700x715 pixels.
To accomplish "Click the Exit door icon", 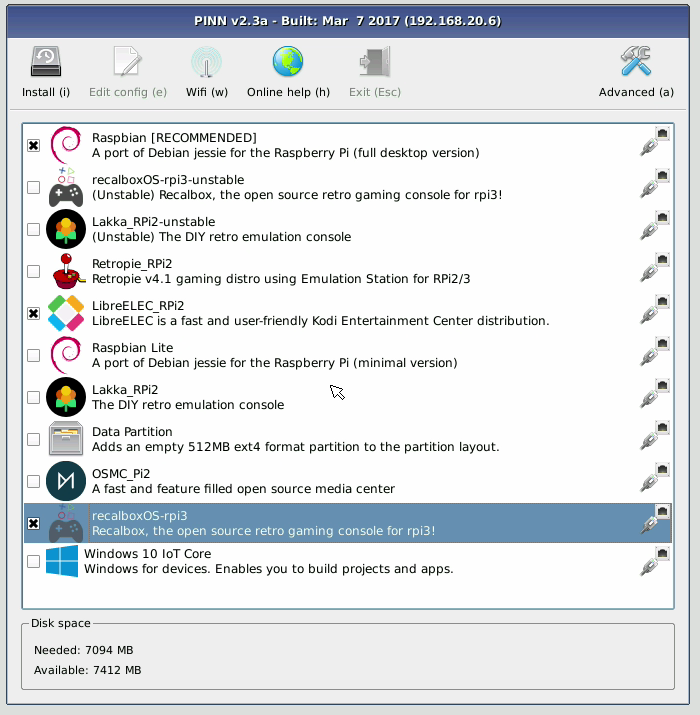I will coord(375,61).
